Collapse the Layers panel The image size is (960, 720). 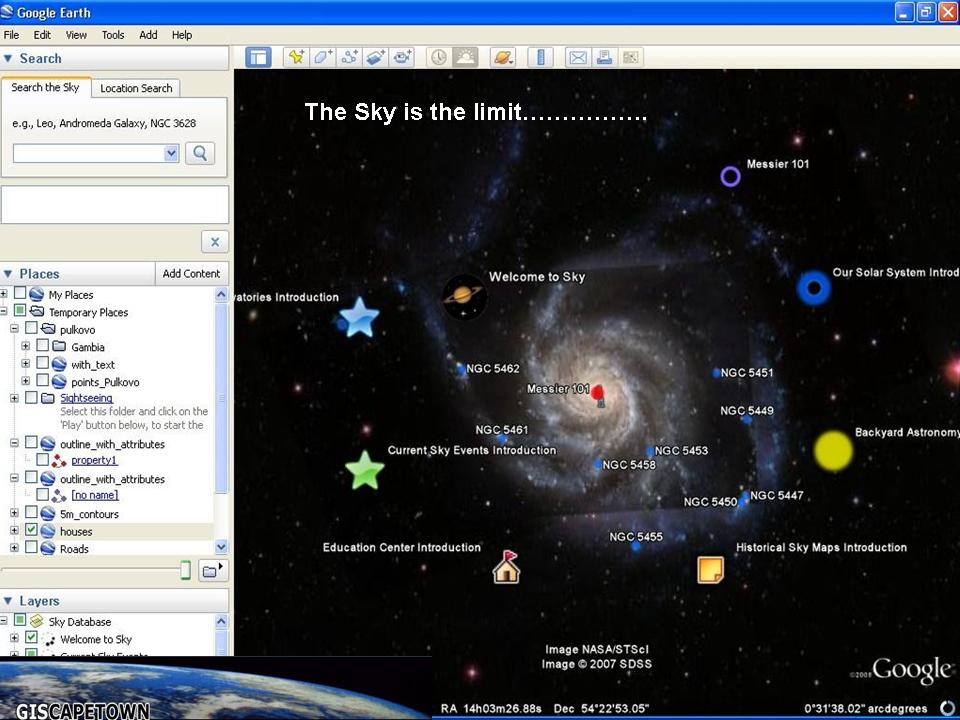pyautogui.click(x=8, y=601)
